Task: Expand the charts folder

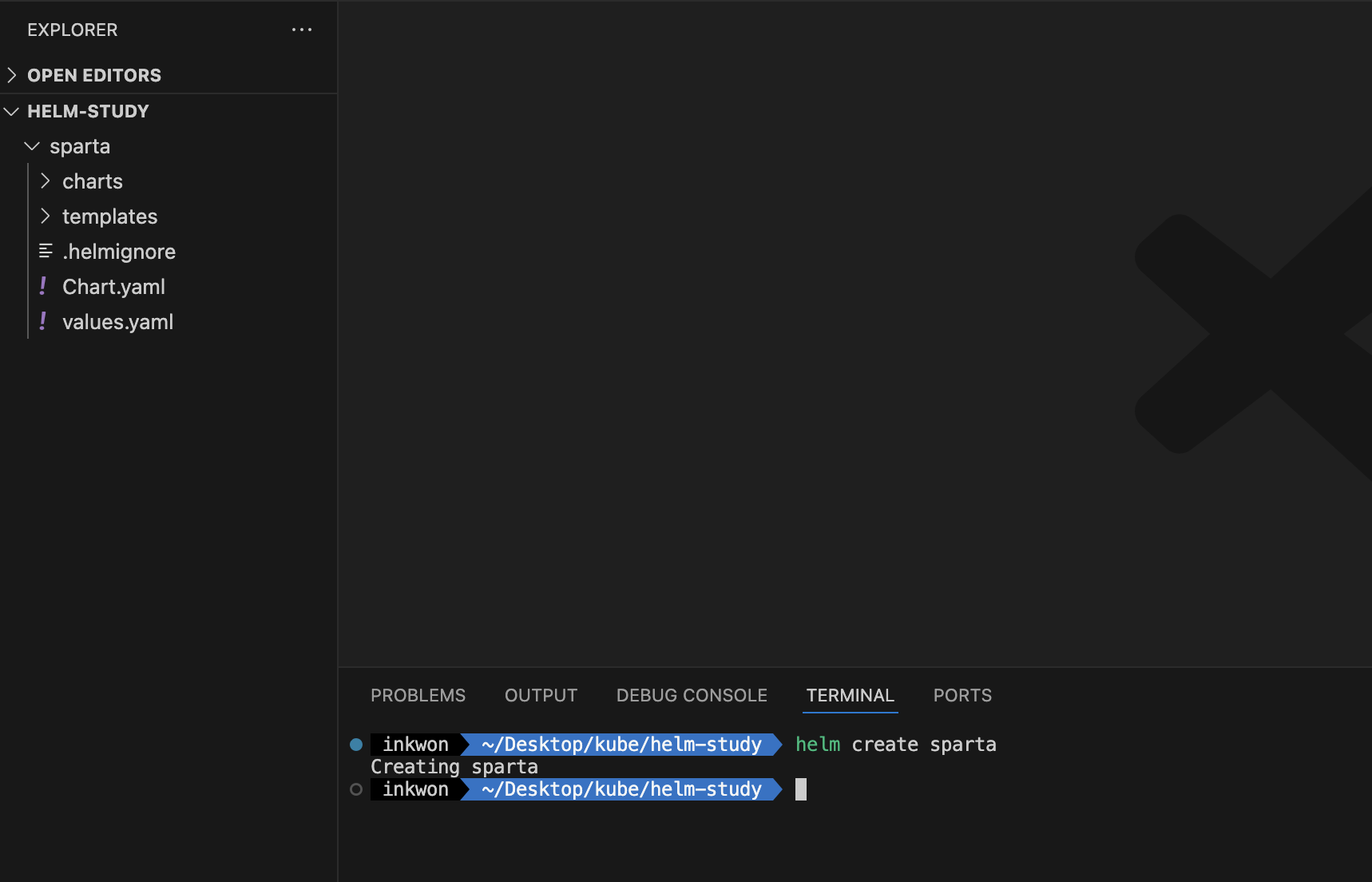Action: point(46,181)
